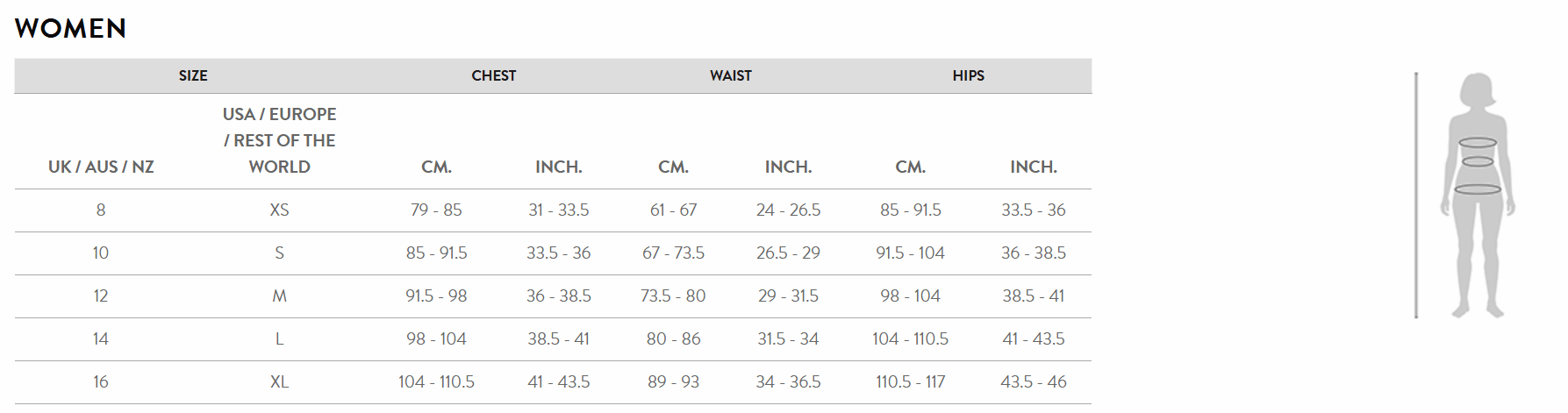Select the XS size cell

[x=280, y=210]
